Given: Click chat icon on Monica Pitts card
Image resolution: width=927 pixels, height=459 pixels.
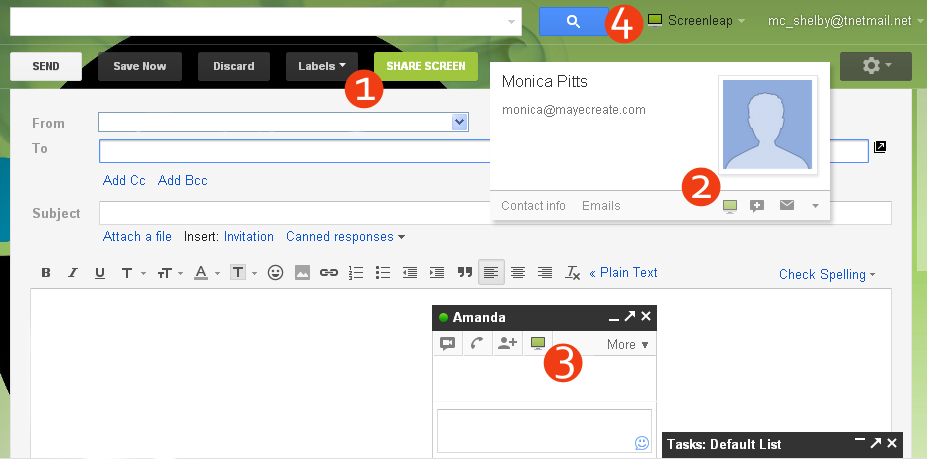Looking at the screenshot, I should 757,206.
